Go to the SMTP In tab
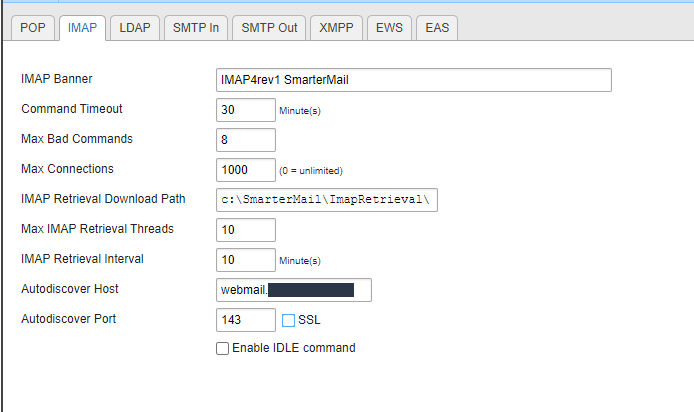 pos(195,28)
